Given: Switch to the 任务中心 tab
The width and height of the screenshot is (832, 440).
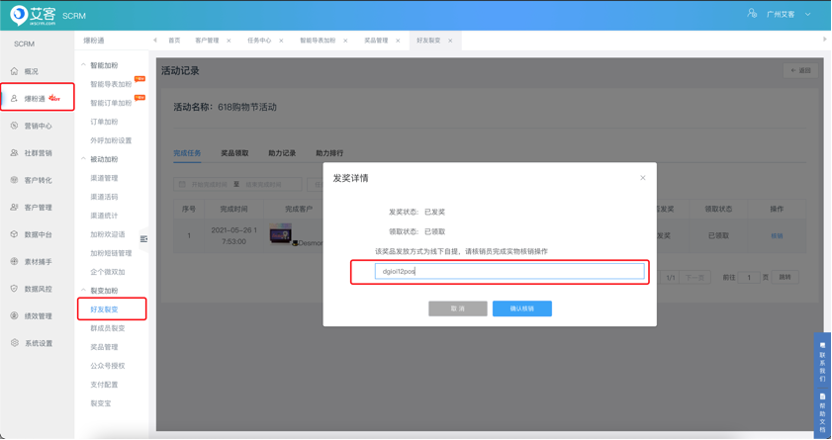Looking at the screenshot, I should [x=260, y=40].
